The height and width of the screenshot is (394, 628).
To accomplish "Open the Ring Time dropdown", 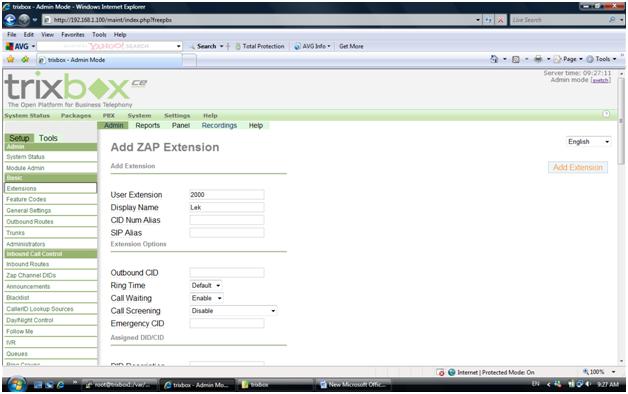I will [206, 285].
